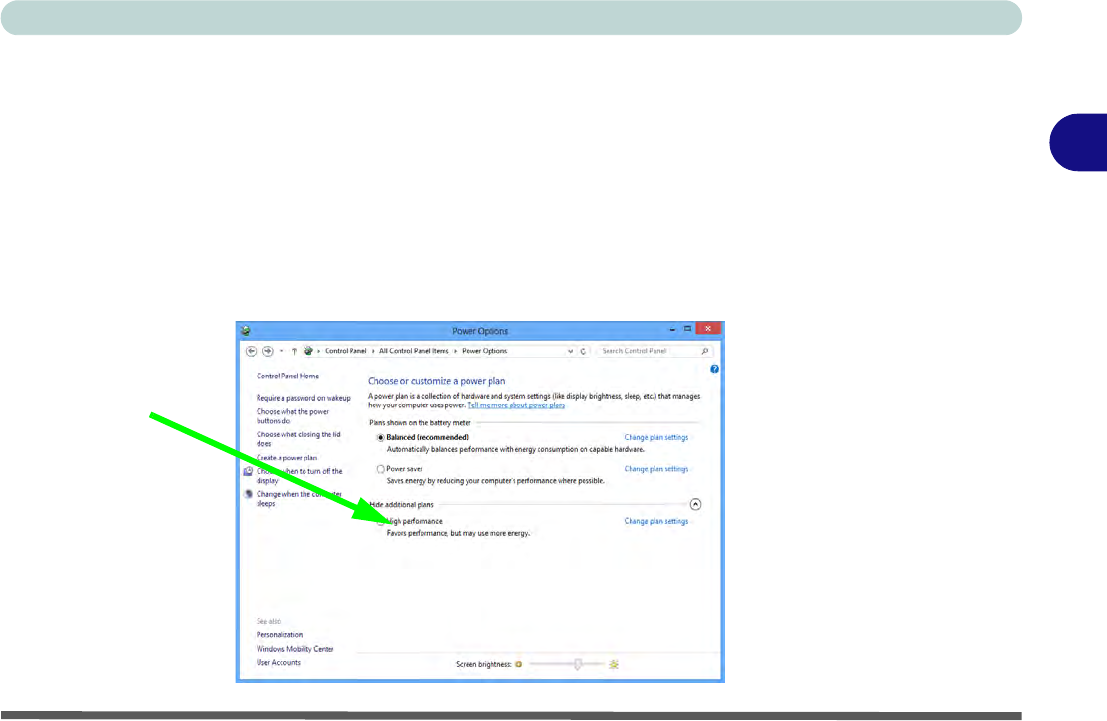Viewport: 1107px width, 721px height.
Task: Open recent locations dropdown arrow
Action: click(x=281, y=351)
